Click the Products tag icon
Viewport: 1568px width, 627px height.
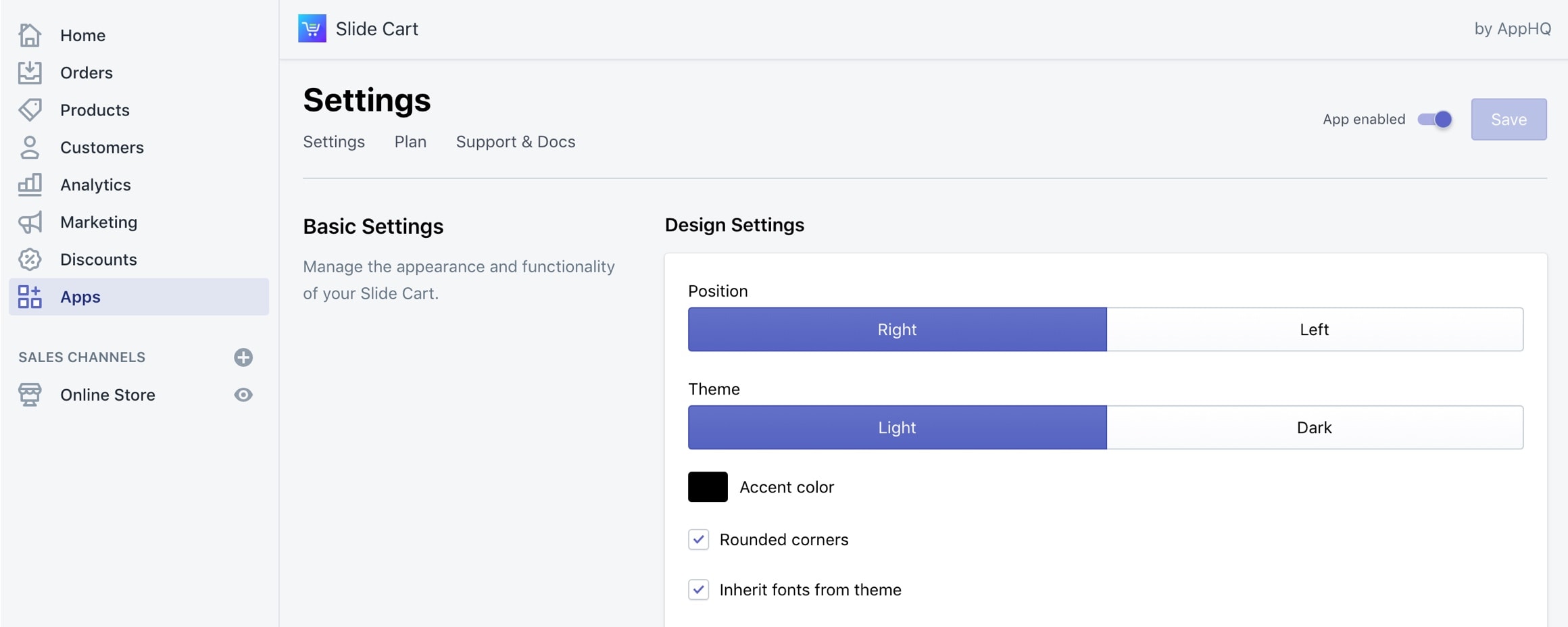pos(30,109)
